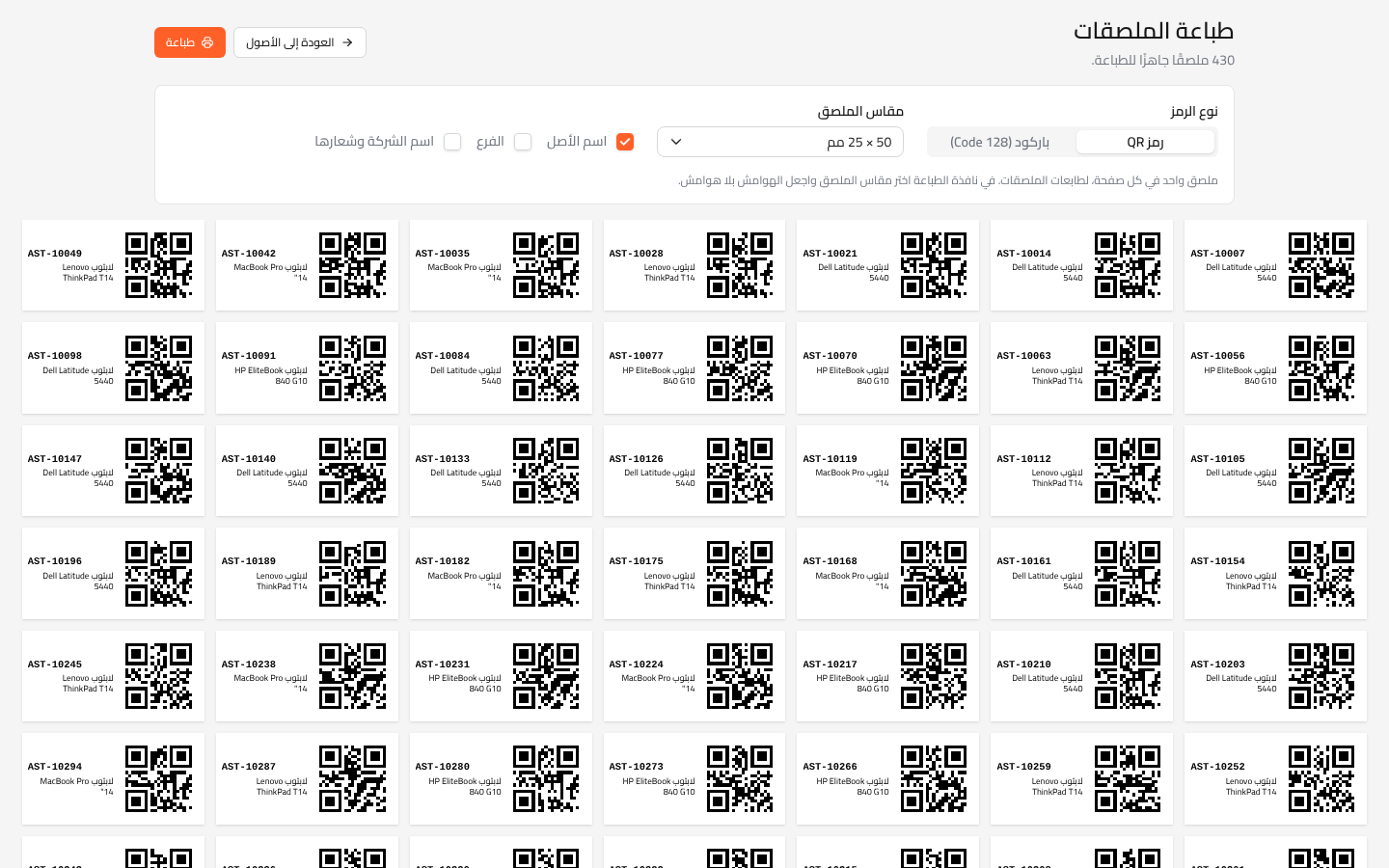1389x868 pixels.
Task: Click the QR code on label AST-10273
Action: point(740,779)
